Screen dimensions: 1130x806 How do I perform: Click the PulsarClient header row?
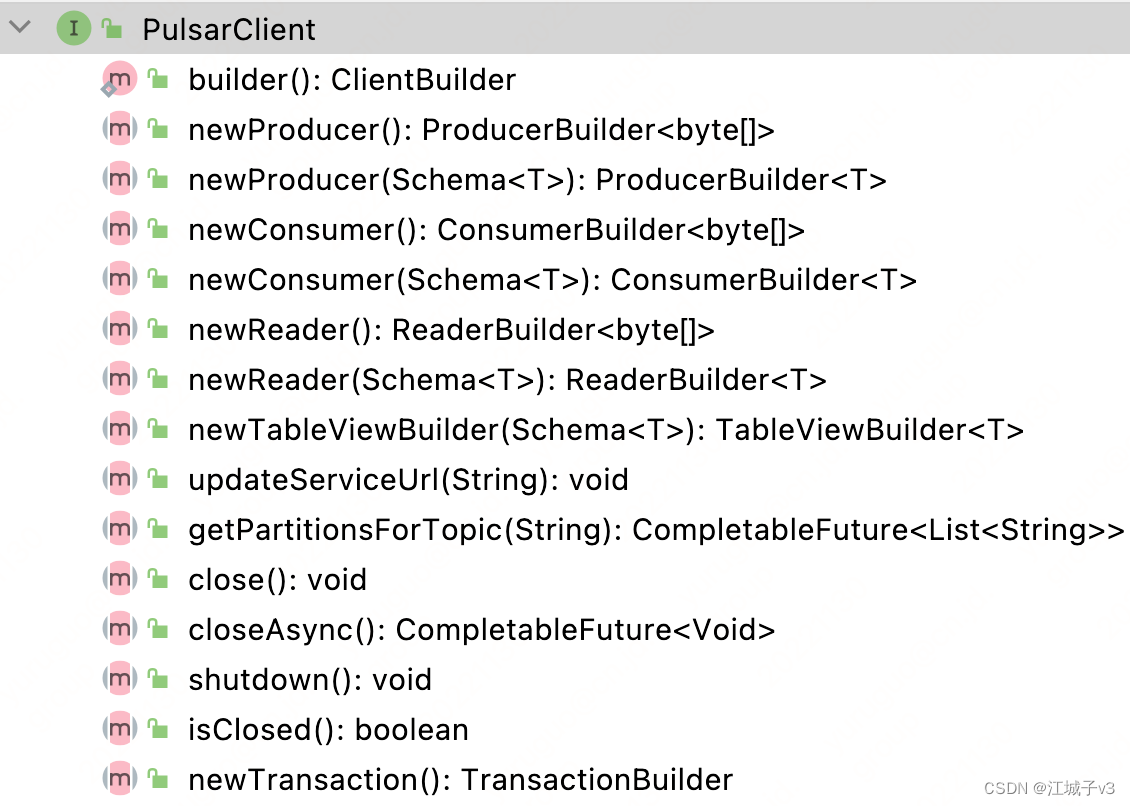228,28
